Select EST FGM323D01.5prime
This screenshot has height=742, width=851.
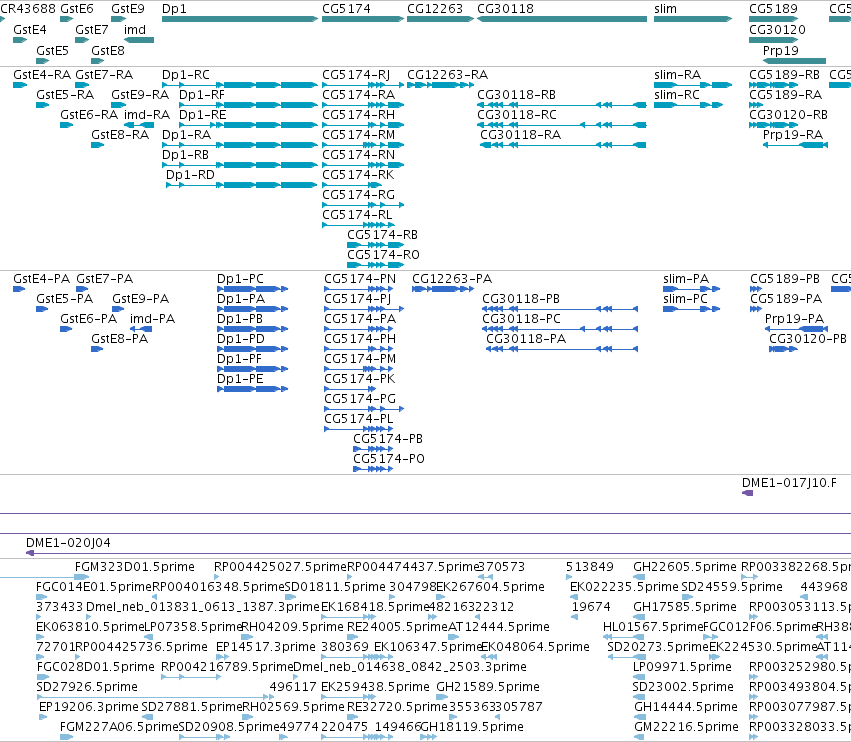point(135,567)
